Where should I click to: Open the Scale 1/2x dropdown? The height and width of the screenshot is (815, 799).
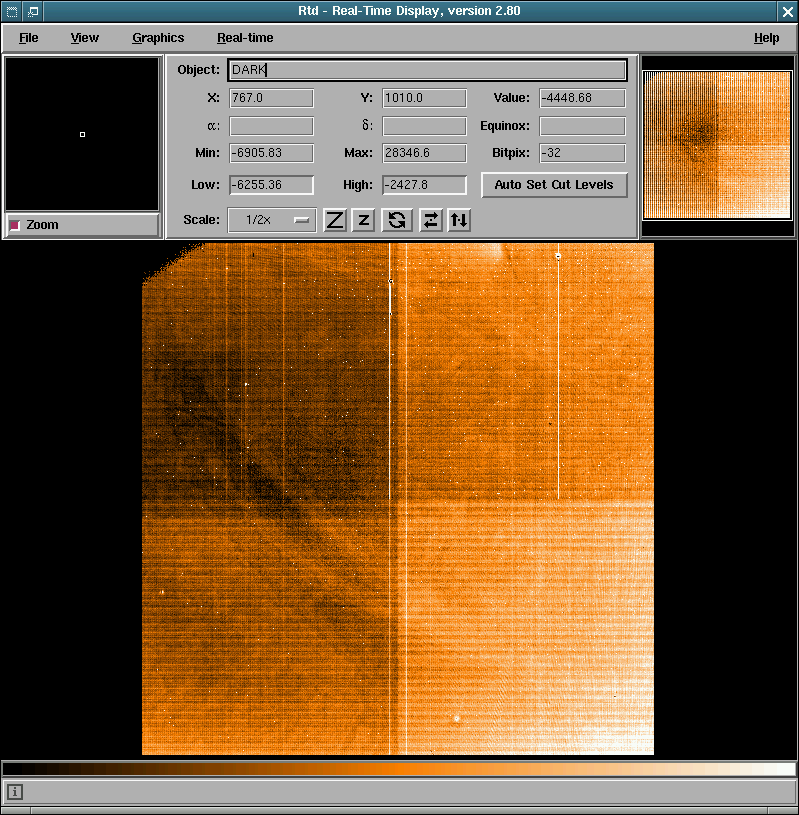point(272,220)
